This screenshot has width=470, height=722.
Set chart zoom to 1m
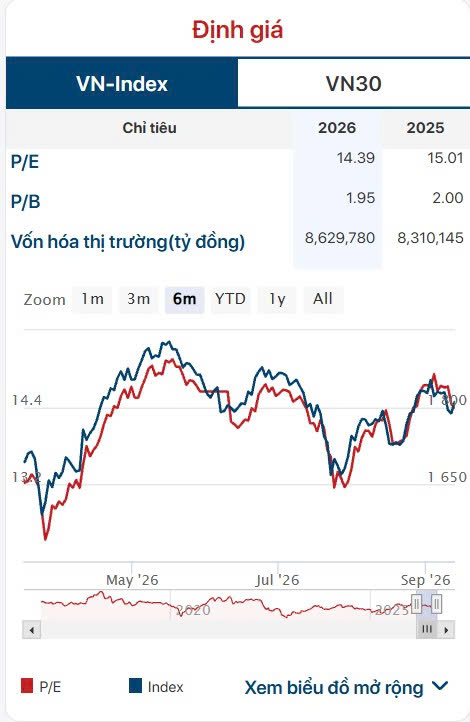[92, 299]
